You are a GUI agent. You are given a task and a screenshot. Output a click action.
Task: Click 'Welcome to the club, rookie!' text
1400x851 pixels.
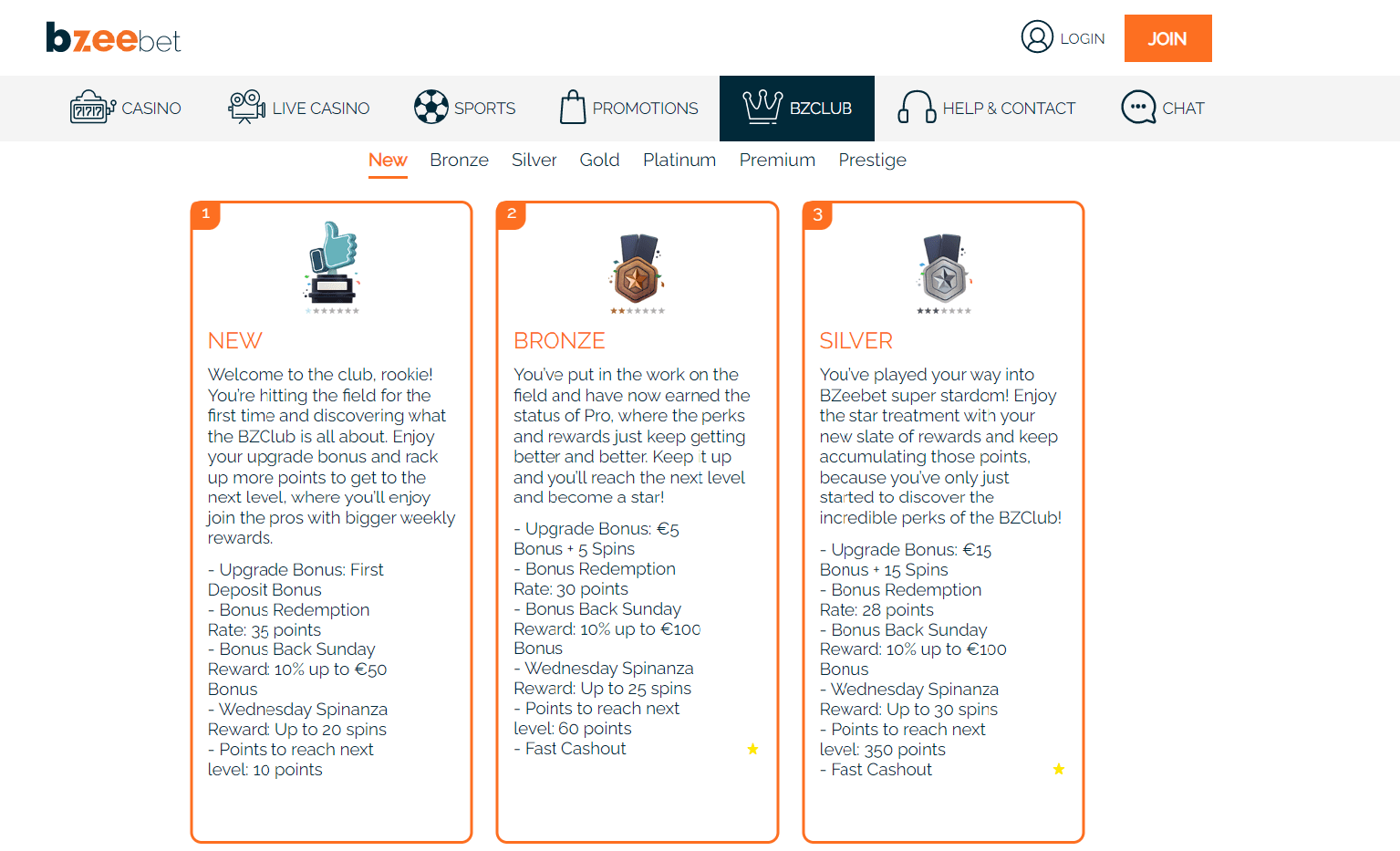[320, 375]
